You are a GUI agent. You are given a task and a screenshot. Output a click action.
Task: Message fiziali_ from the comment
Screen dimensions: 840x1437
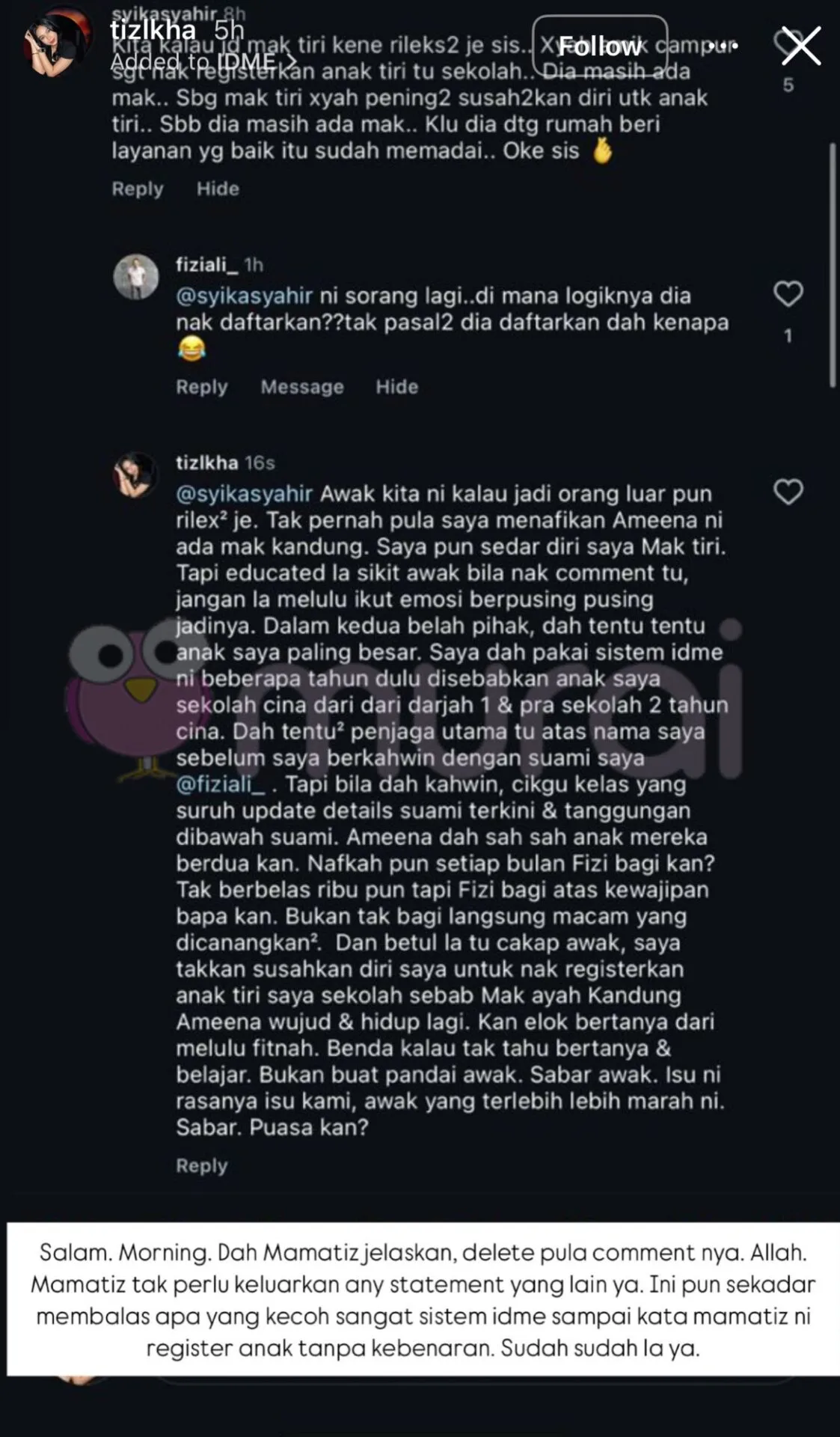(x=302, y=387)
